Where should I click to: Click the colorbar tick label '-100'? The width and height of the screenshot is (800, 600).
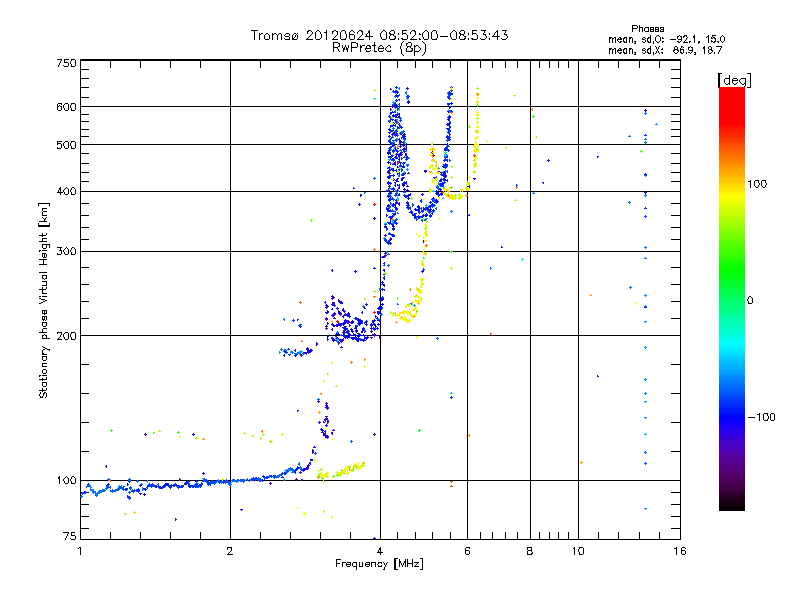click(x=762, y=417)
